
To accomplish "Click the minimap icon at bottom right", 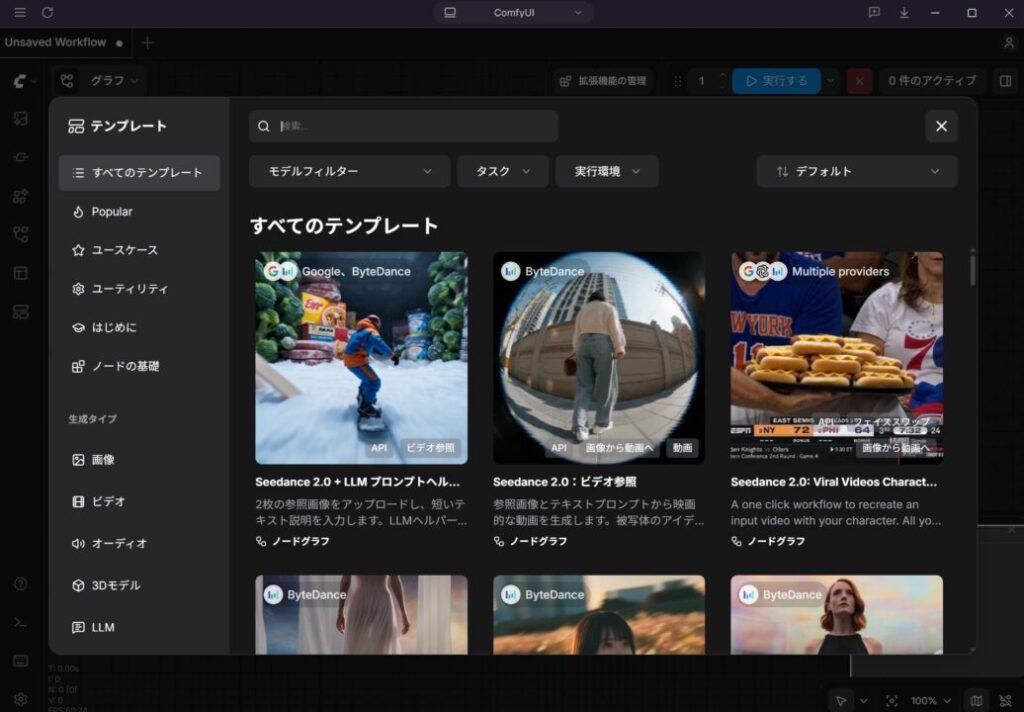I will 976,700.
